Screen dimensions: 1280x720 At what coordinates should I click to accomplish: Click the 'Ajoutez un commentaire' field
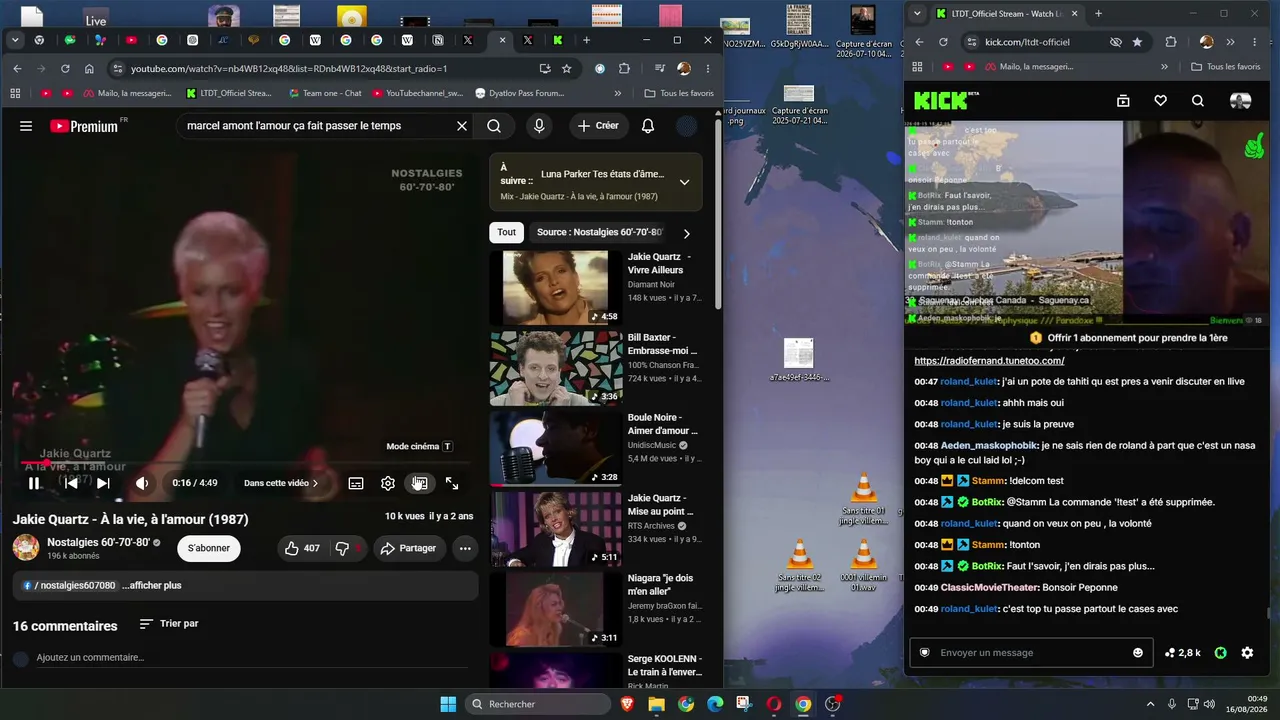[250, 658]
